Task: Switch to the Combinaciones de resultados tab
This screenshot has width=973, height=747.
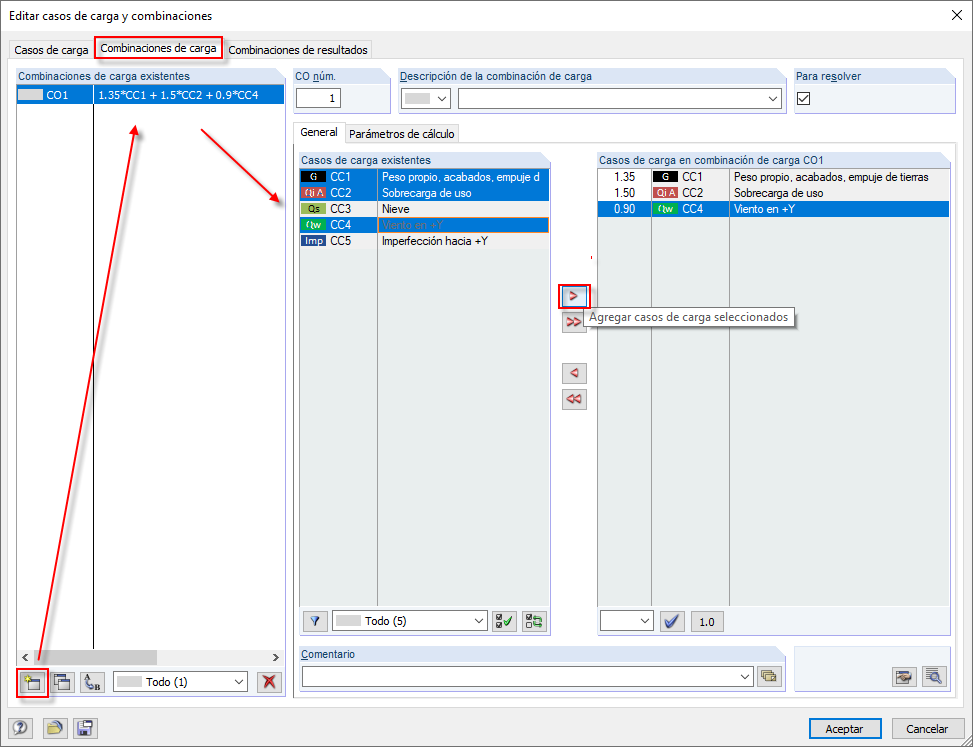Action: 297,49
